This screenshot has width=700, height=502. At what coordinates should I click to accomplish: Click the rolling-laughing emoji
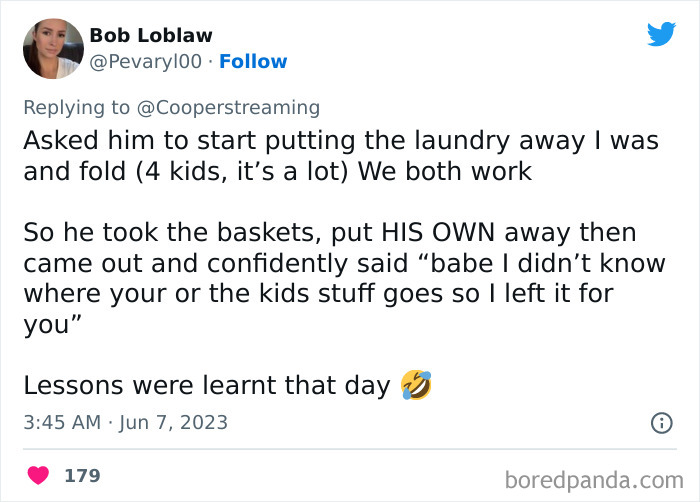[x=416, y=384]
